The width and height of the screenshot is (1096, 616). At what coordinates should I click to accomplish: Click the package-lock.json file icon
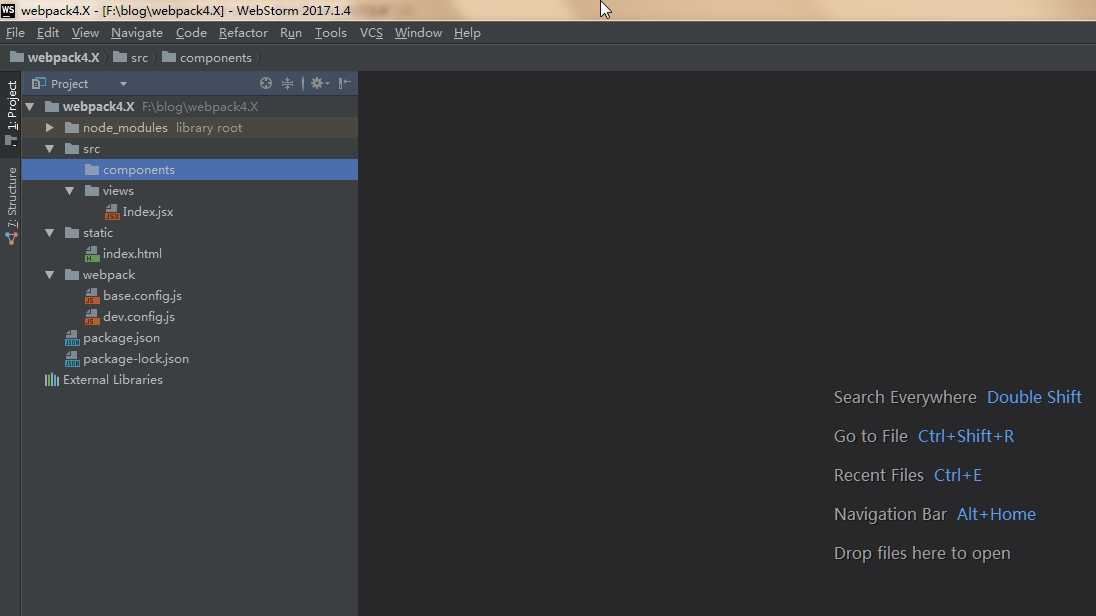click(x=72, y=359)
